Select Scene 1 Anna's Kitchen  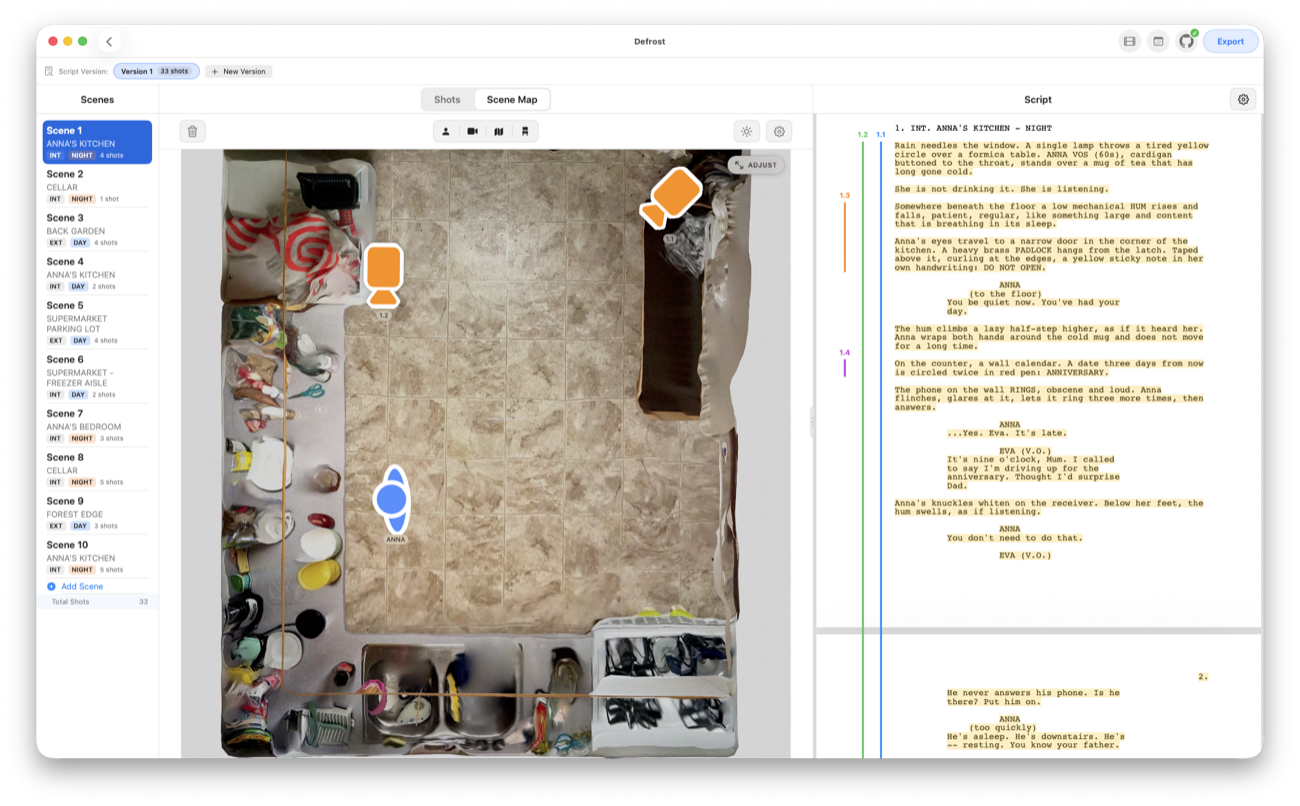pyautogui.click(x=97, y=142)
